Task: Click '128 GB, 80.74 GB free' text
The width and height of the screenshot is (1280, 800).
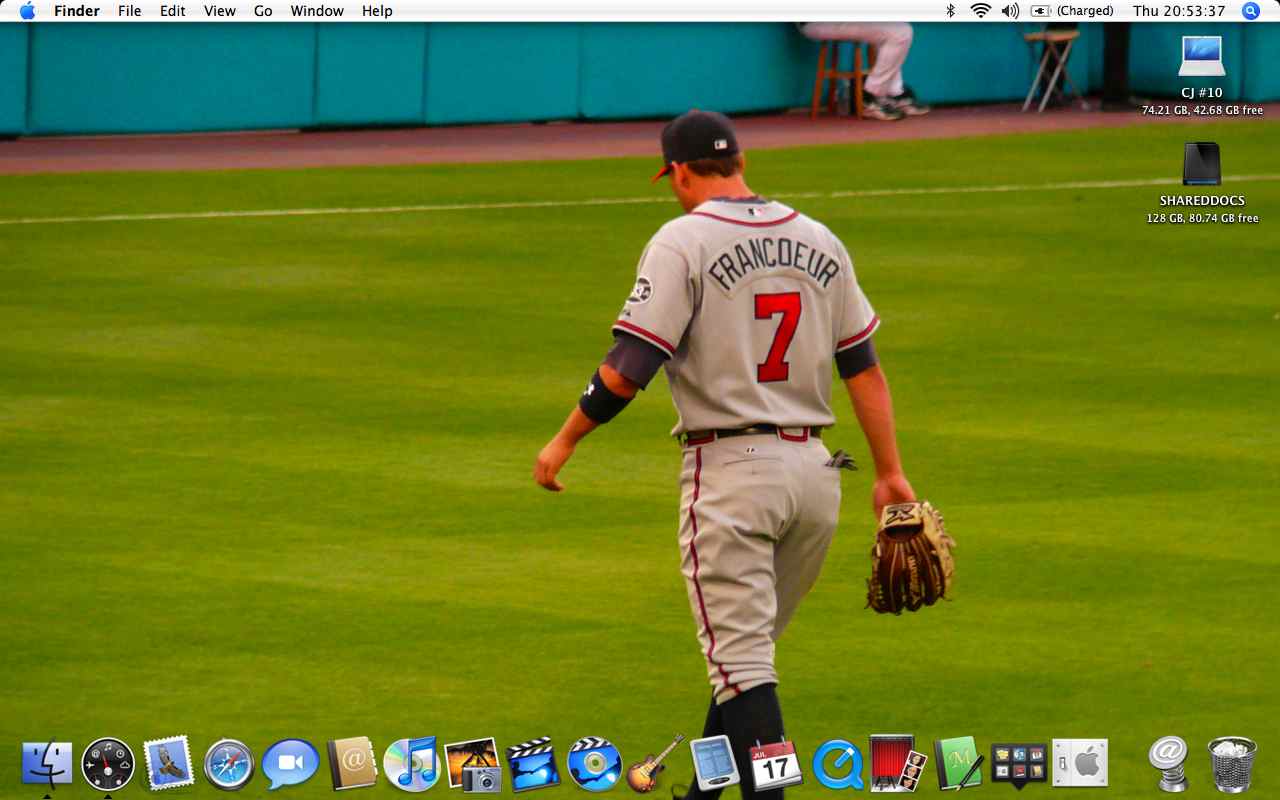Action: tap(1202, 218)
